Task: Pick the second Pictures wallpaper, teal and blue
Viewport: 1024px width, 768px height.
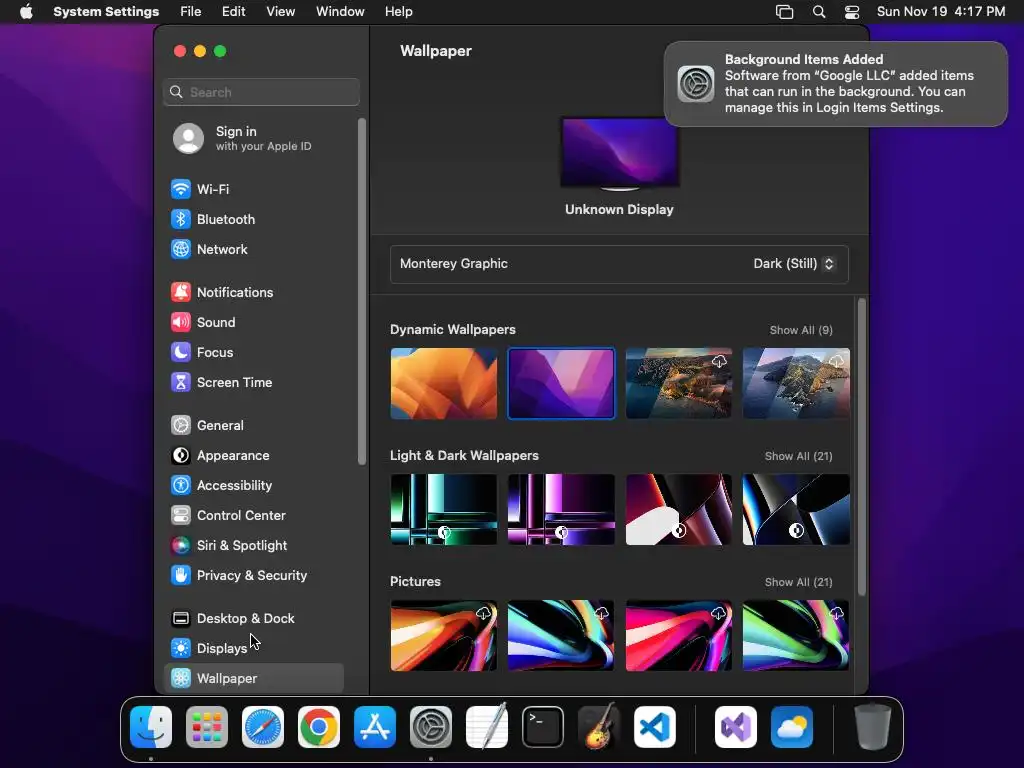Action: (x=561, y=636)
